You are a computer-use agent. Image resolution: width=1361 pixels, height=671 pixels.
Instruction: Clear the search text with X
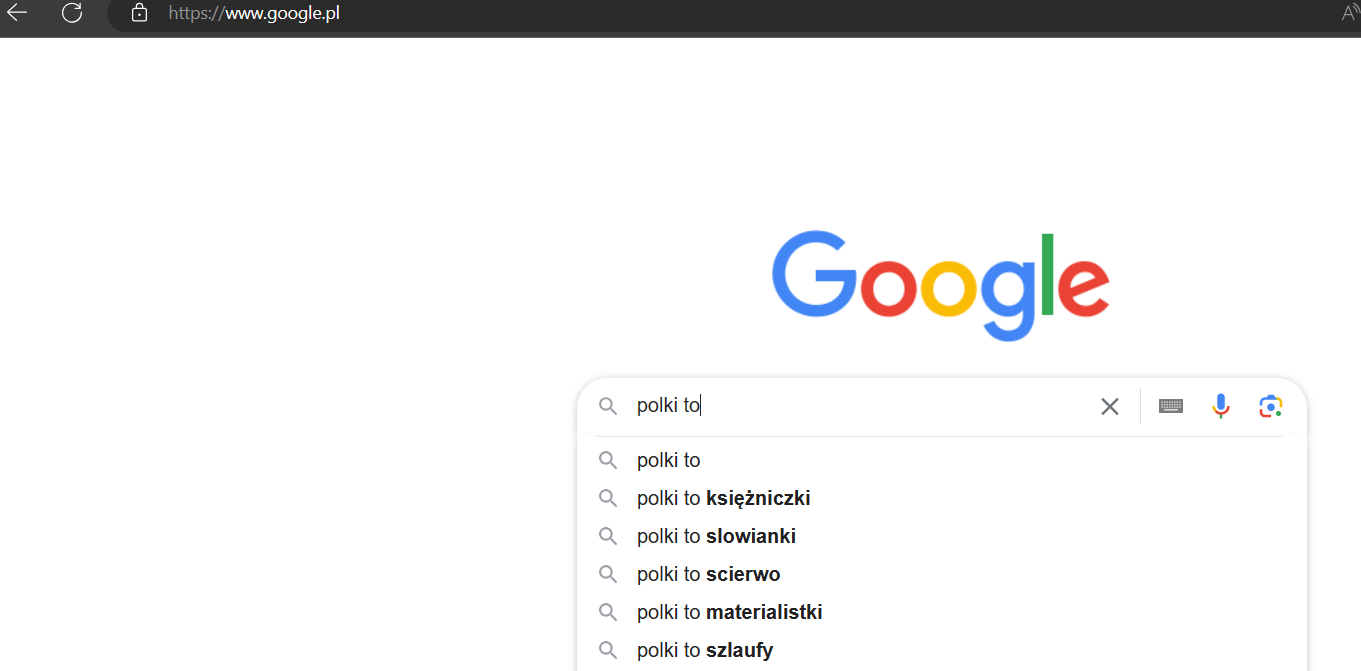coord(1109,406)
